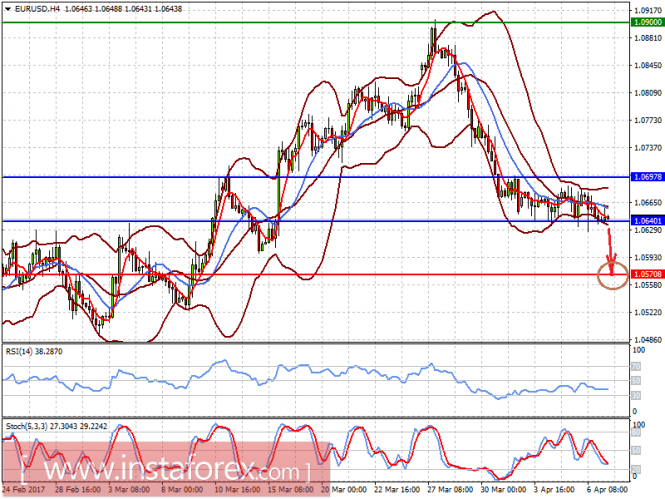Viewport: 665px width, 499px height.
Task: Open the EURUSD,H4 chart dropdown arrow
Action: click(x=8, y=9)
